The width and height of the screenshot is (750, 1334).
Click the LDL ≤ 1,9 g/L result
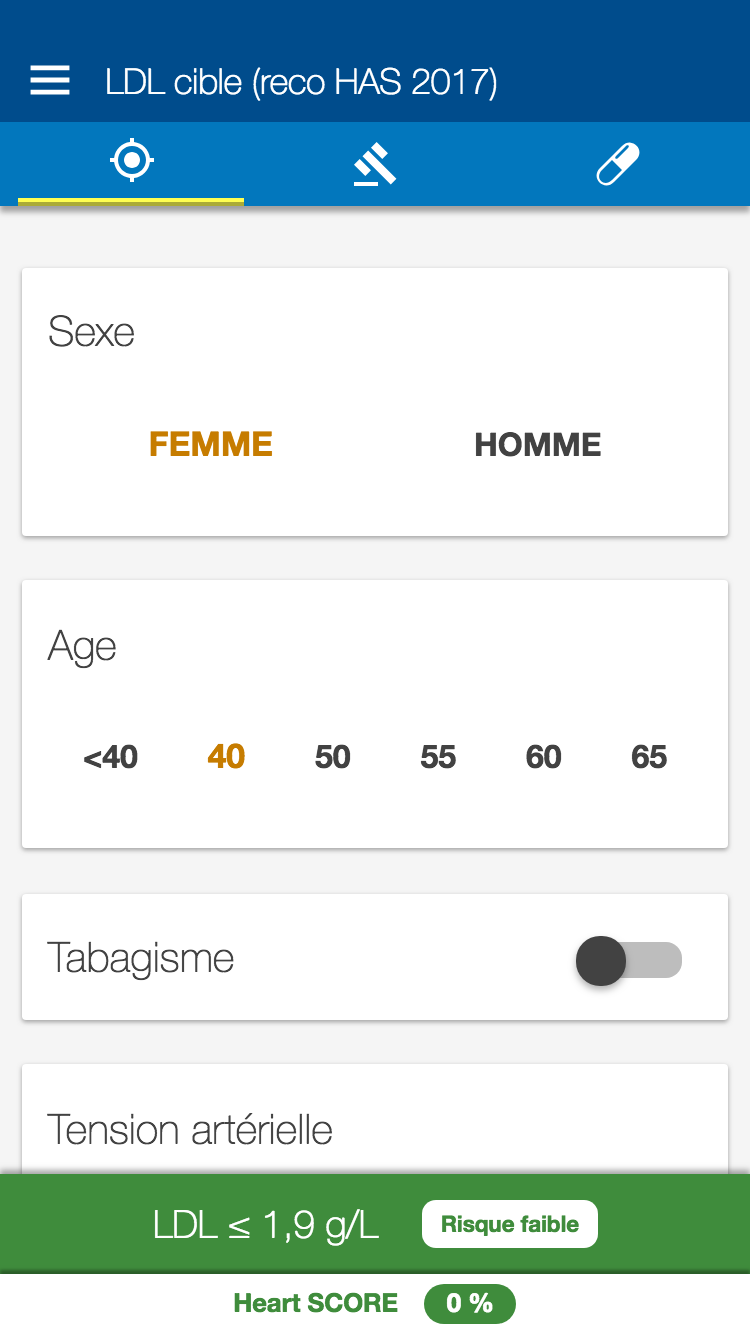click(x=266, y=1225)
